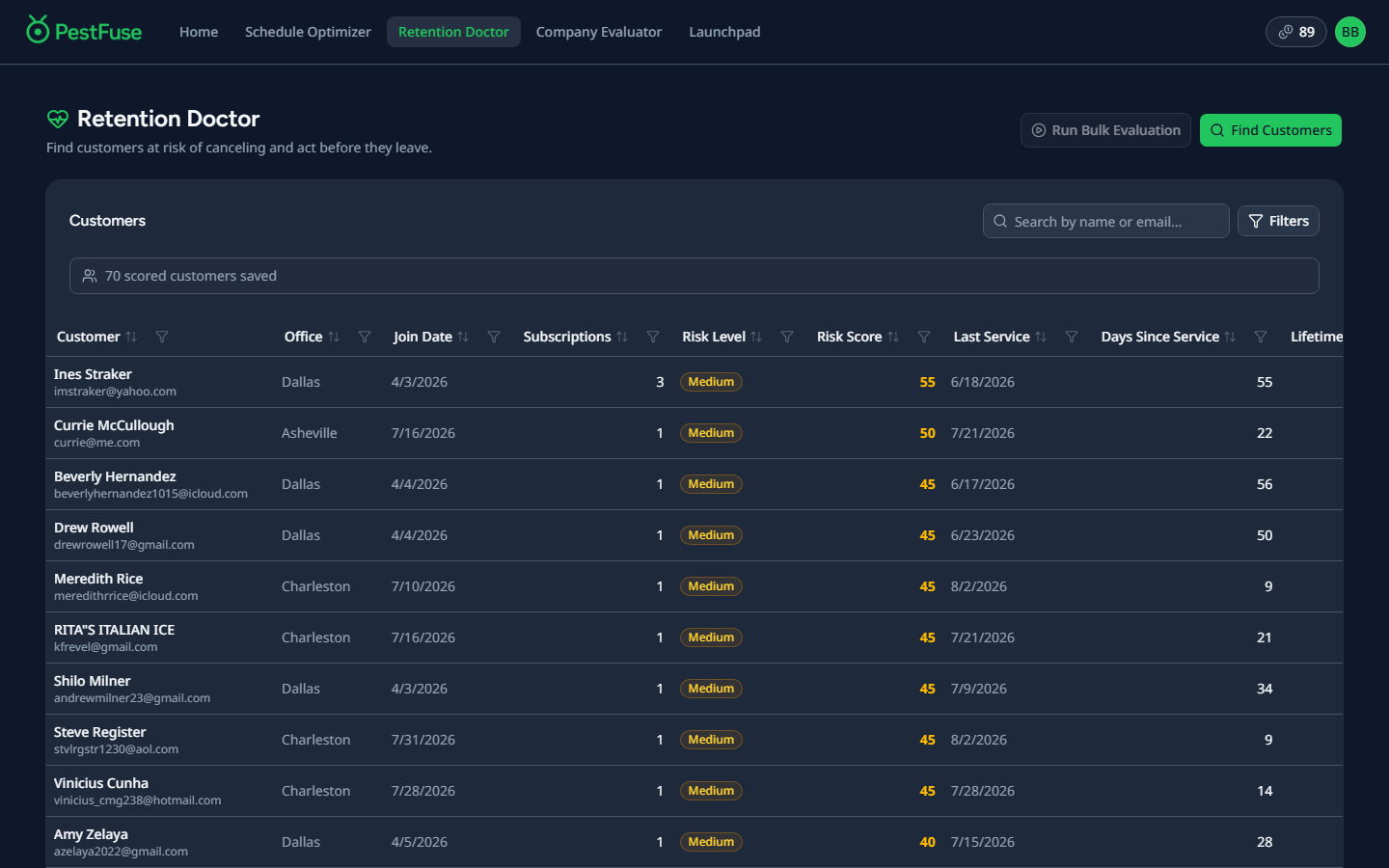Filter by Join Date column

tap(494, 337)
